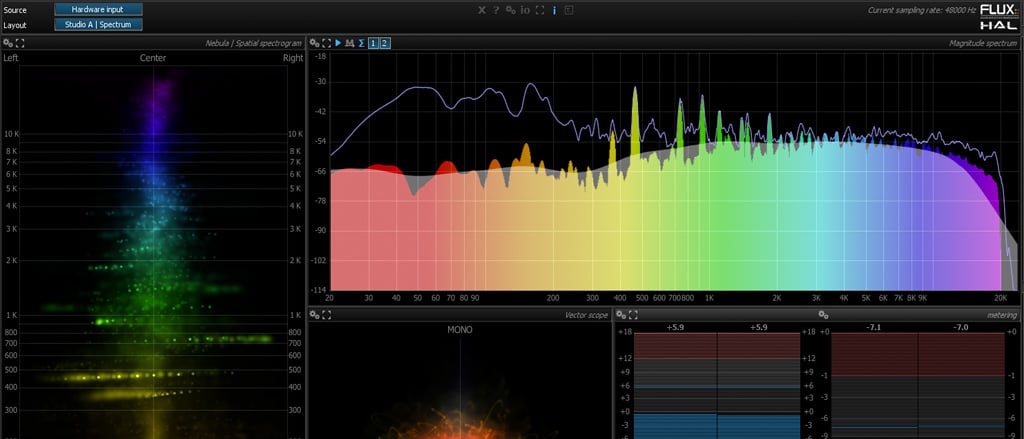Image resolution: width=1024 pixels, height=439 pixels.
Task: Click the small square icon after info
Action: [569, 10]
